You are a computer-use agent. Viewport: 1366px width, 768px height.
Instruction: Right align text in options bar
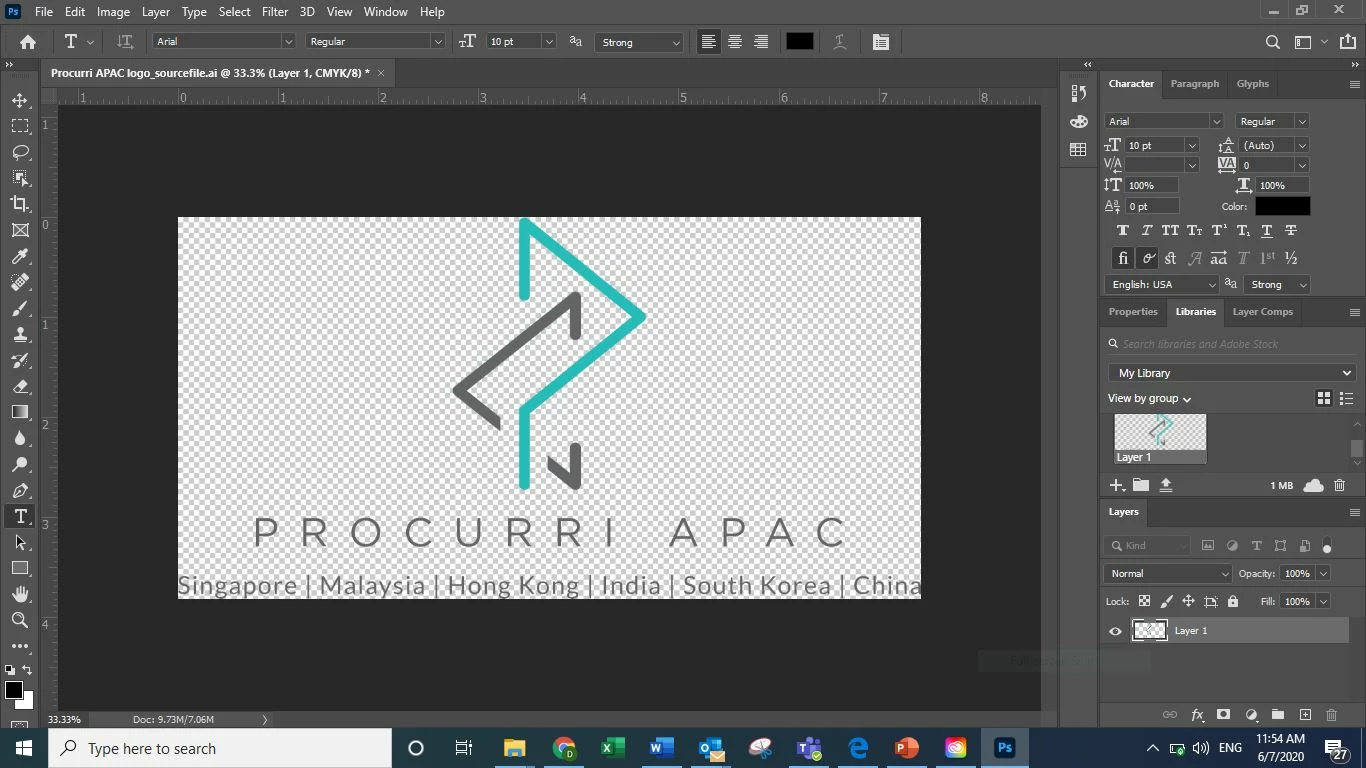760,42
